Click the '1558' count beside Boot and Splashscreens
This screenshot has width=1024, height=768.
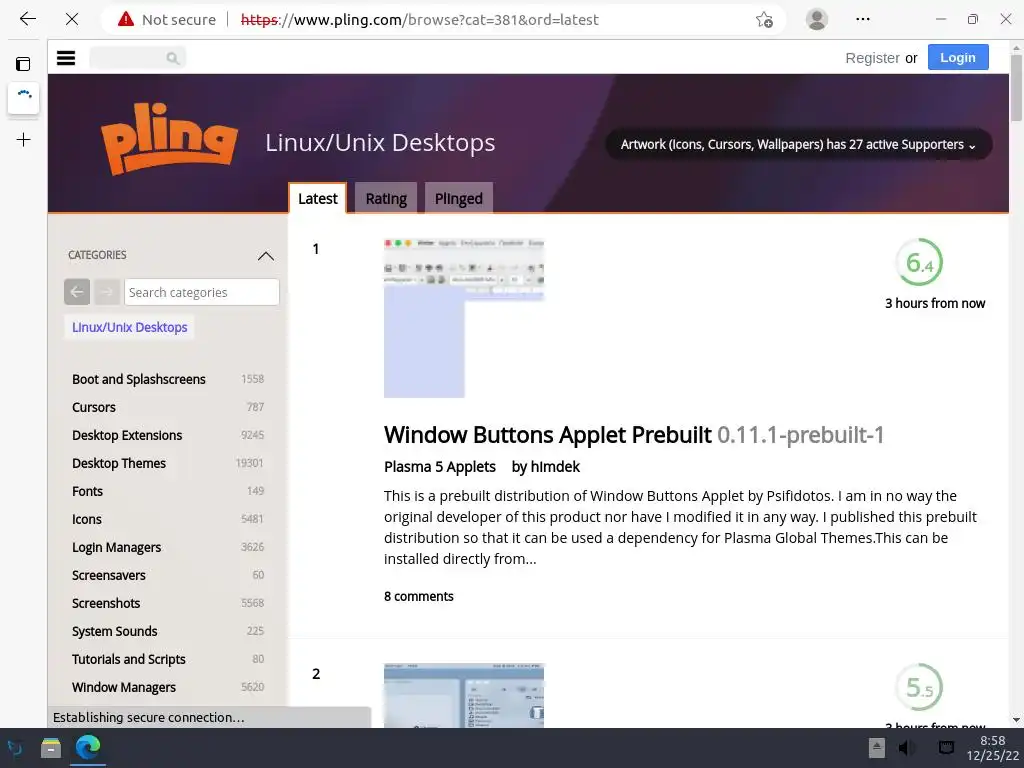pos(252,379)
